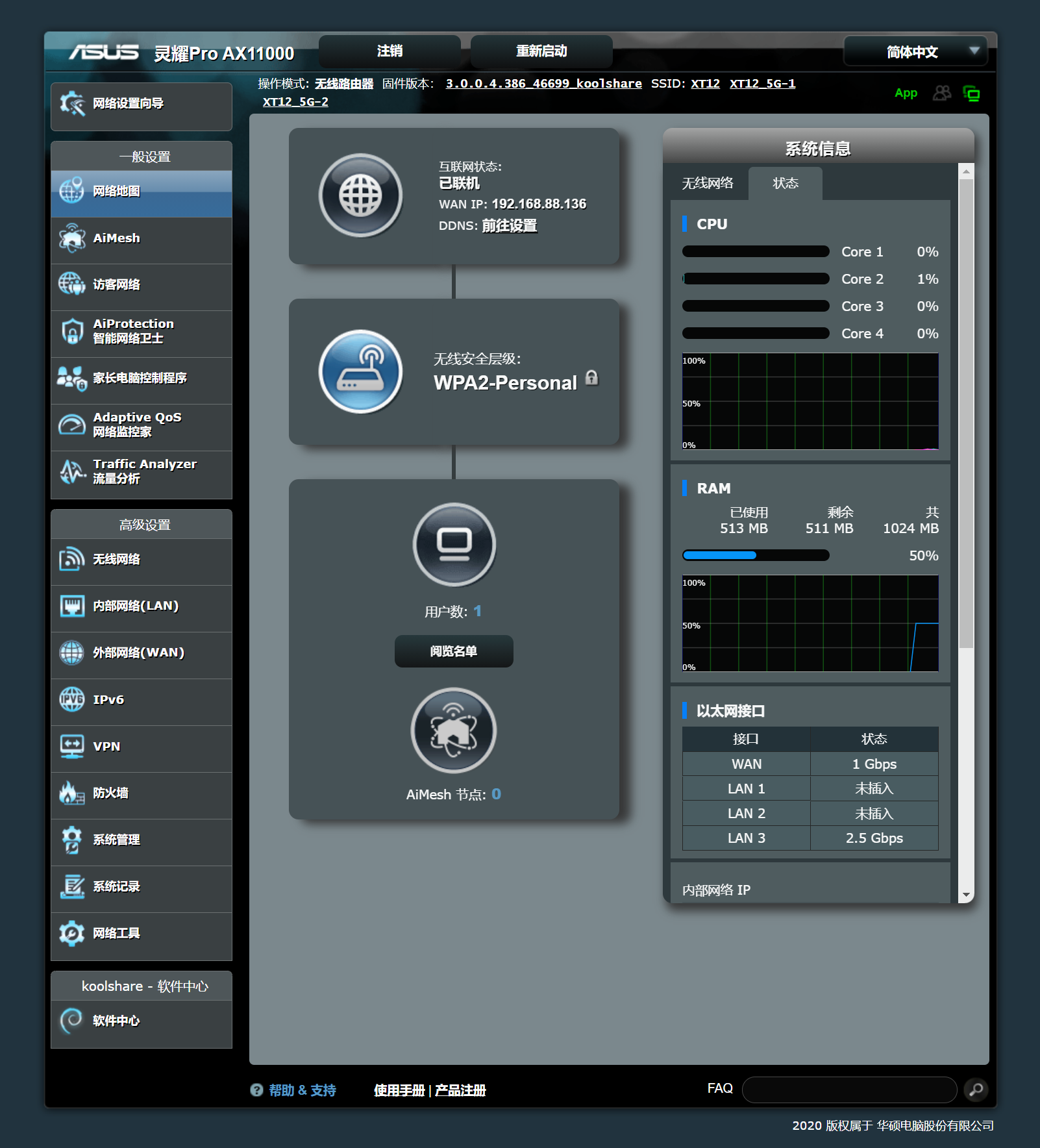Click scrollbar down arrow in system info

click(966, 895)
